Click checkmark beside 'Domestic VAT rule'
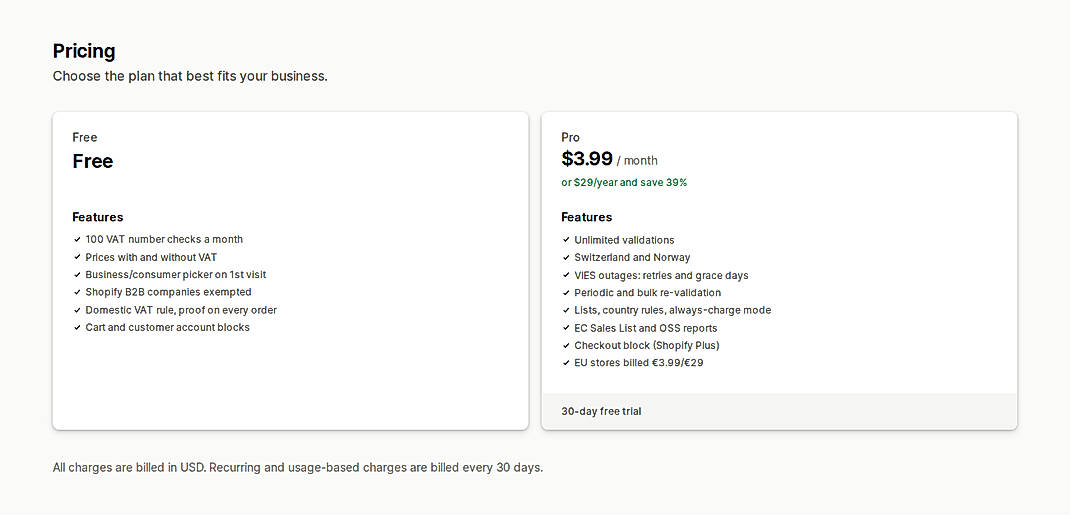 coord(77,310)
